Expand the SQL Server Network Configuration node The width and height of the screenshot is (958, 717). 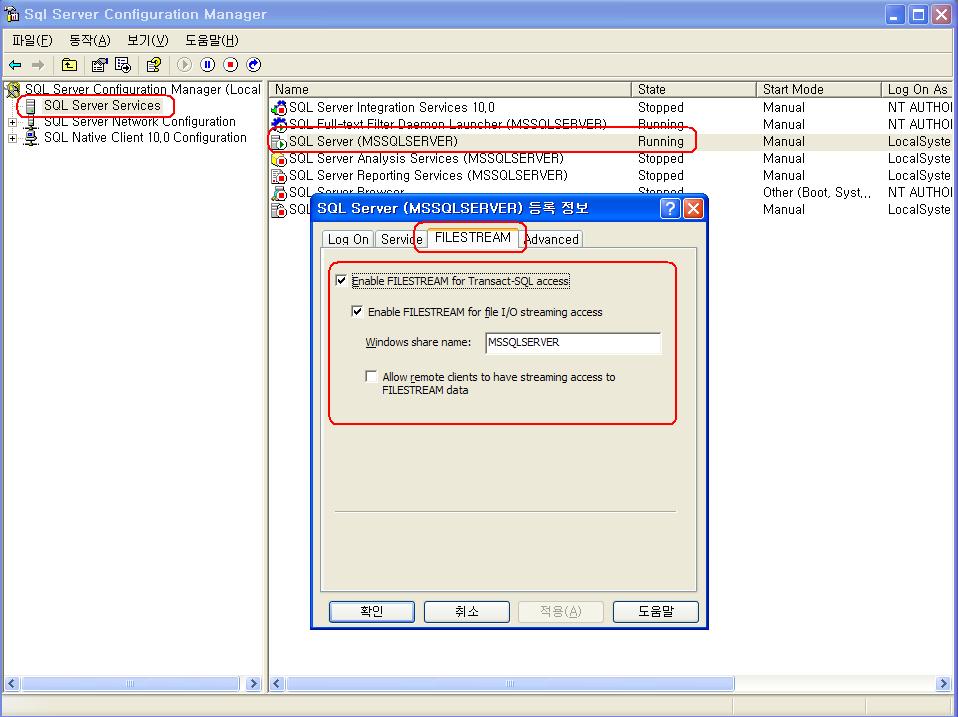point(12,122)
